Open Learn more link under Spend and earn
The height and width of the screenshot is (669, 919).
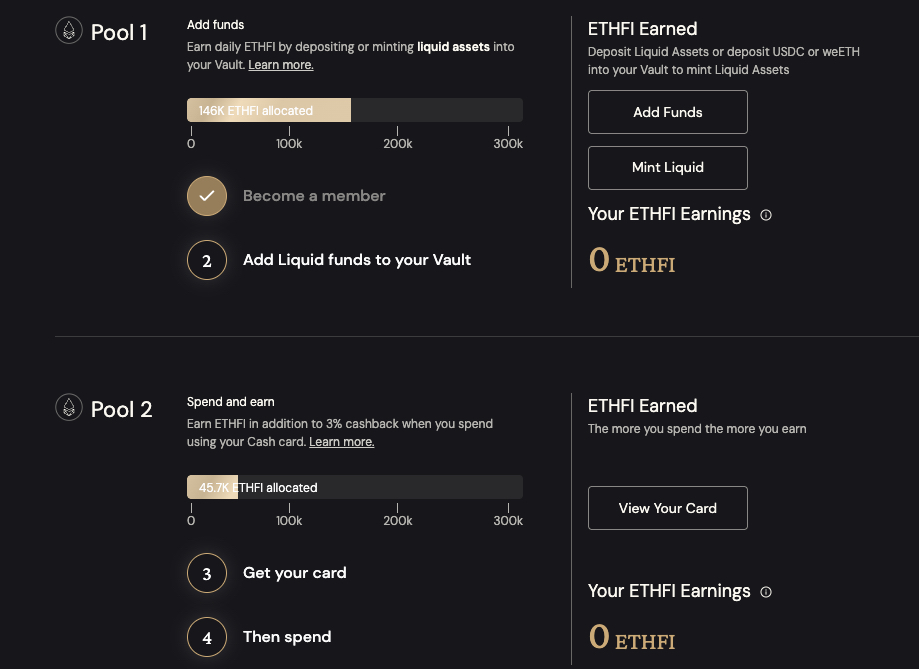(x=342, y=442)
